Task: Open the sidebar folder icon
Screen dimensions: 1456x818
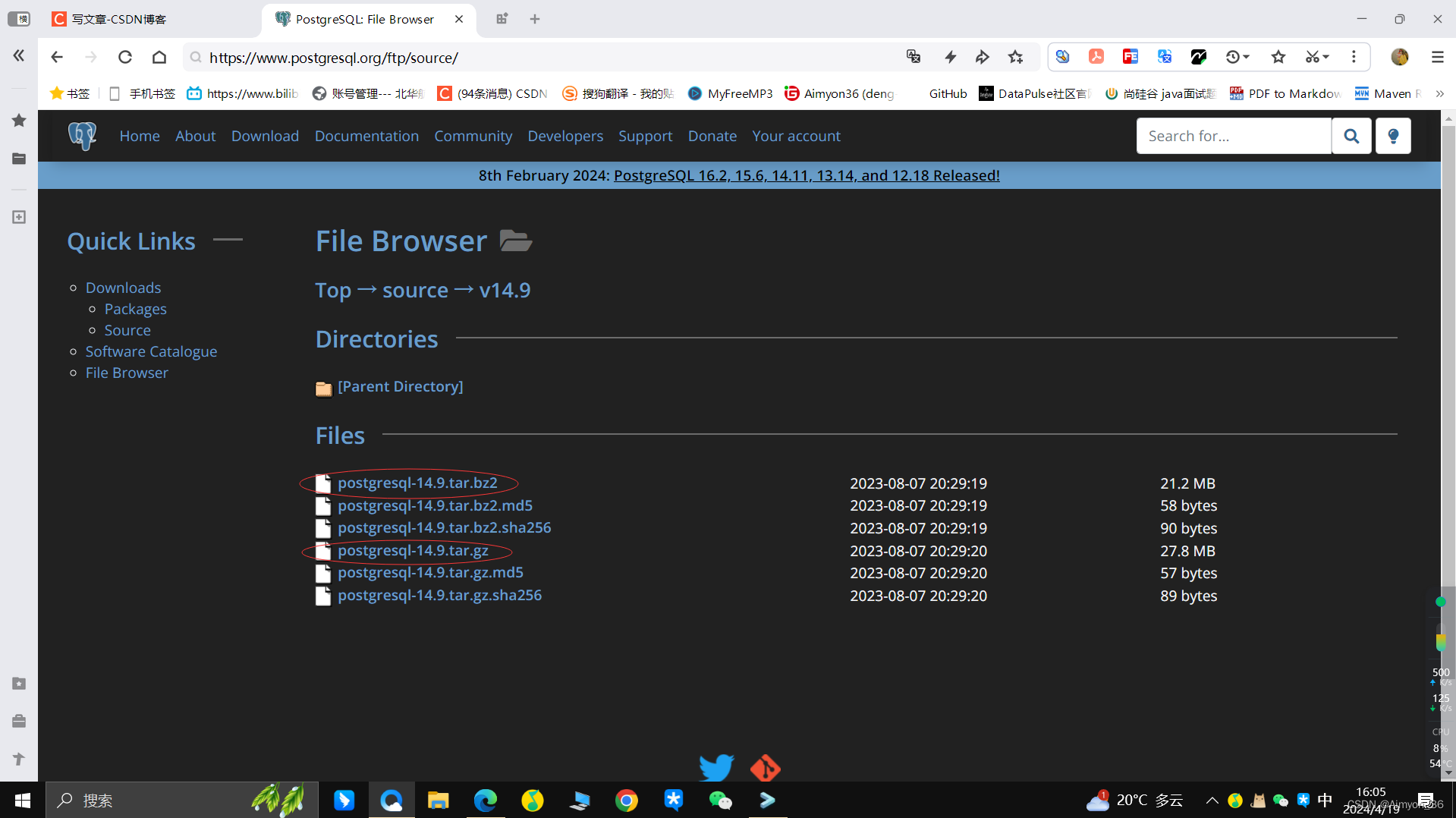Action: click(19, 159)
